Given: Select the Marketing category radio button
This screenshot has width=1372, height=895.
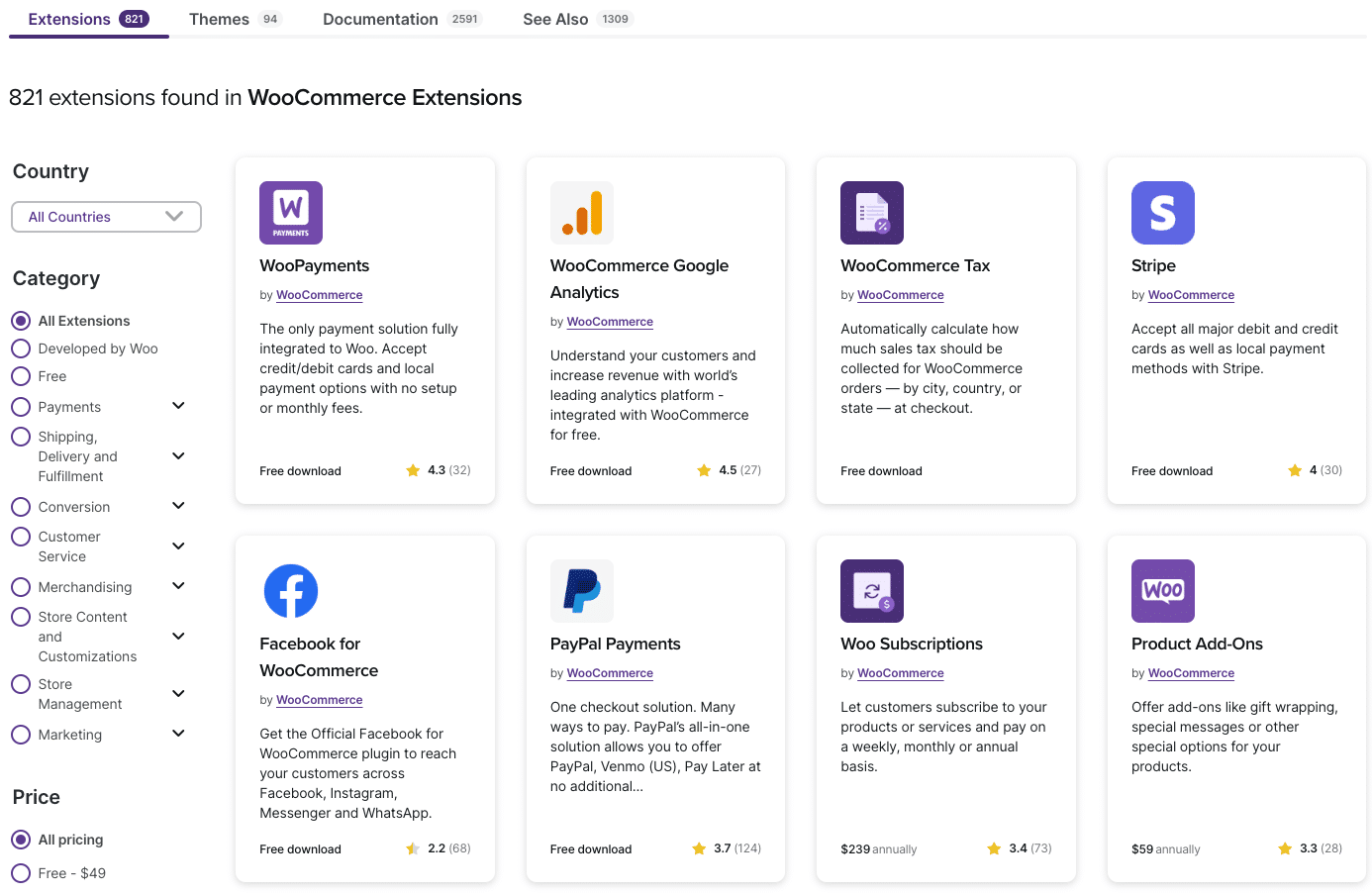Looking at the screenshot, I should click(21, 735).
